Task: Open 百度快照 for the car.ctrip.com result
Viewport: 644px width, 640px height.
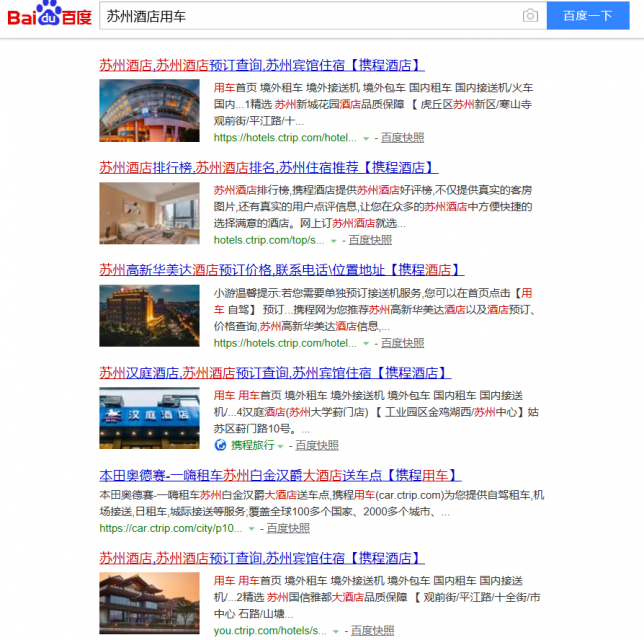Action: coord(288,528)
